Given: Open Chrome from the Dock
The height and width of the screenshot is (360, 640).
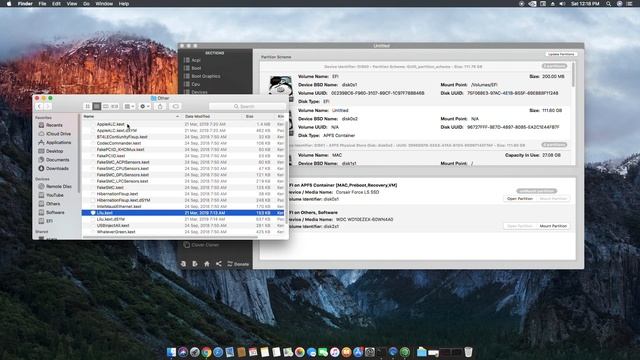Looking at the screenshot, I should tap(207, 352).
